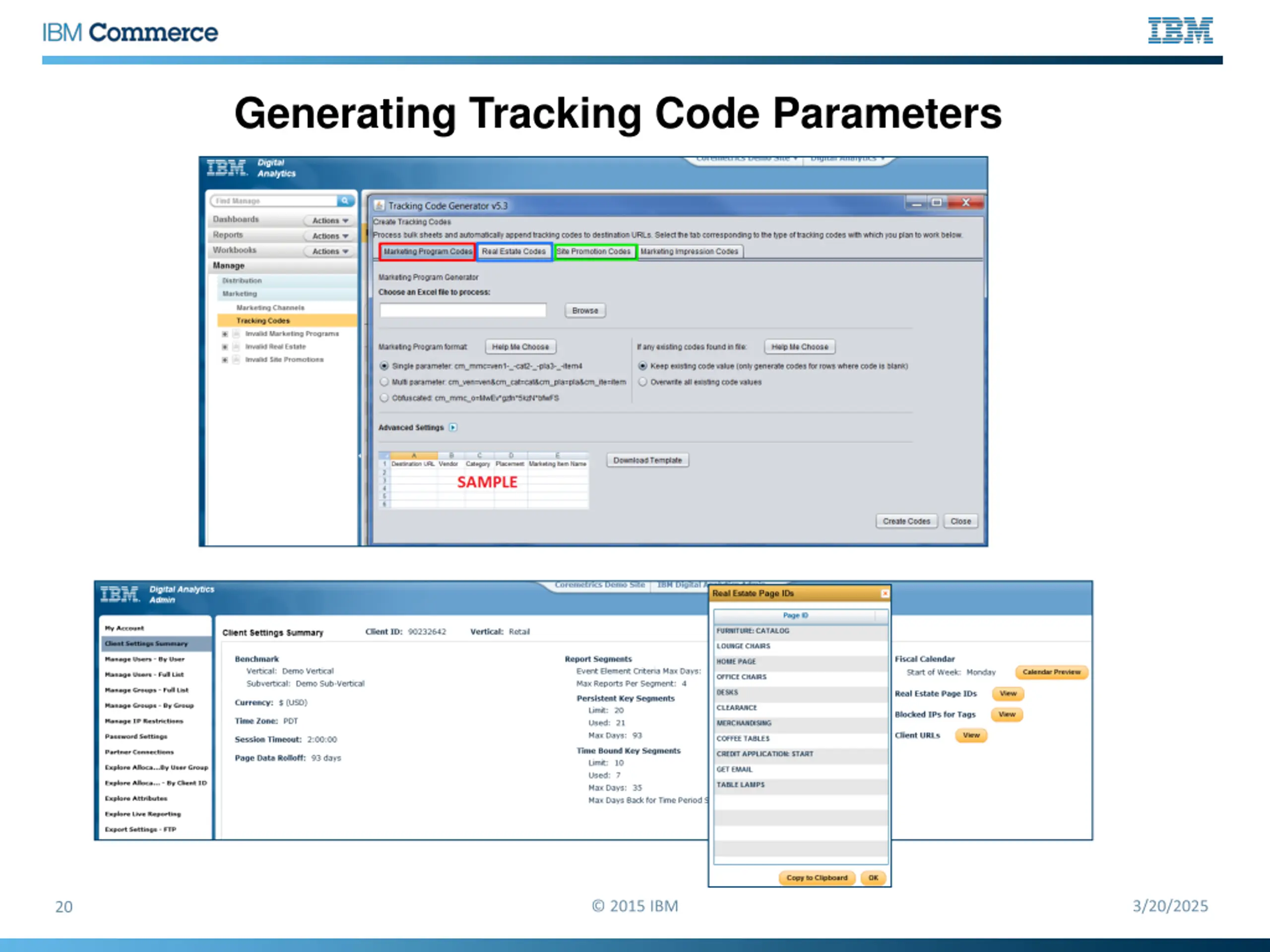This screenshot has height=952, width=1270.
Task: Open Password Settings in Admin sidebar
Action: (136, 736)
